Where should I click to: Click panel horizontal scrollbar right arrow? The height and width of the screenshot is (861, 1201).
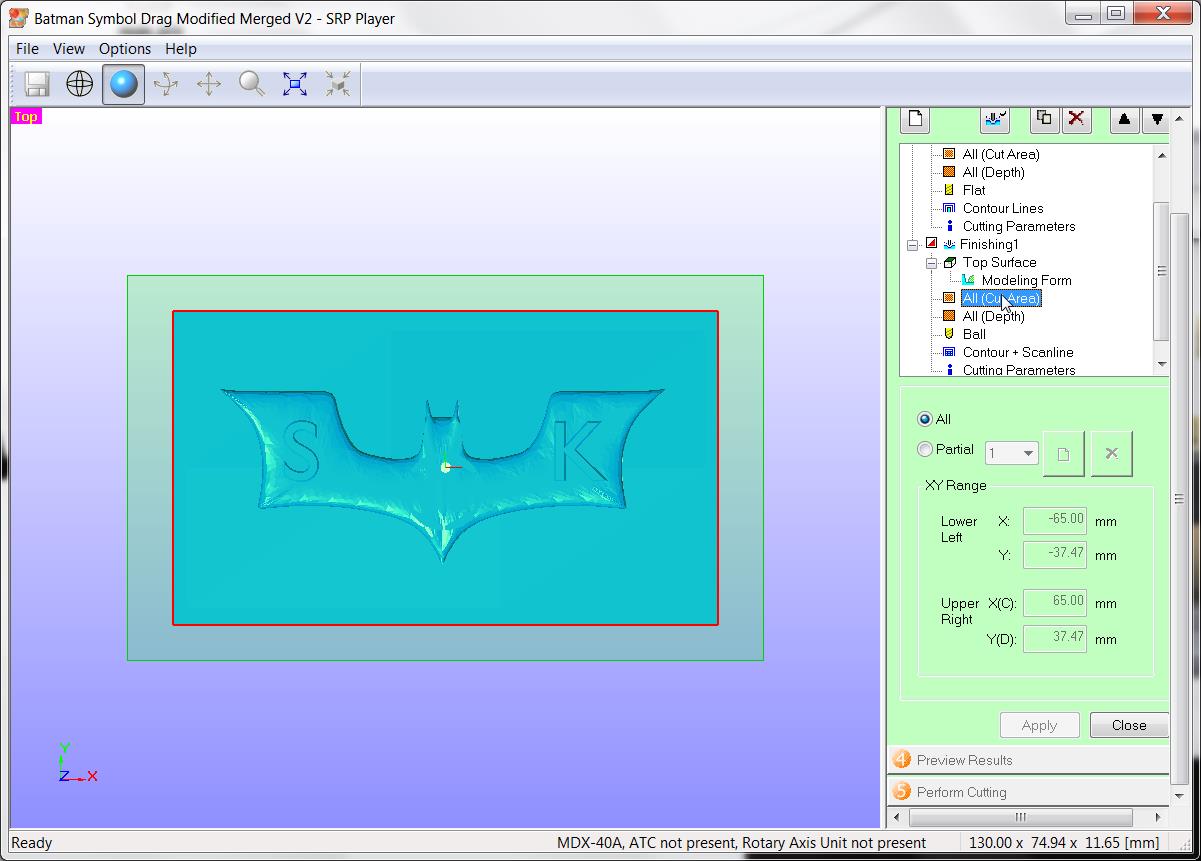[x=1158, y=817]
